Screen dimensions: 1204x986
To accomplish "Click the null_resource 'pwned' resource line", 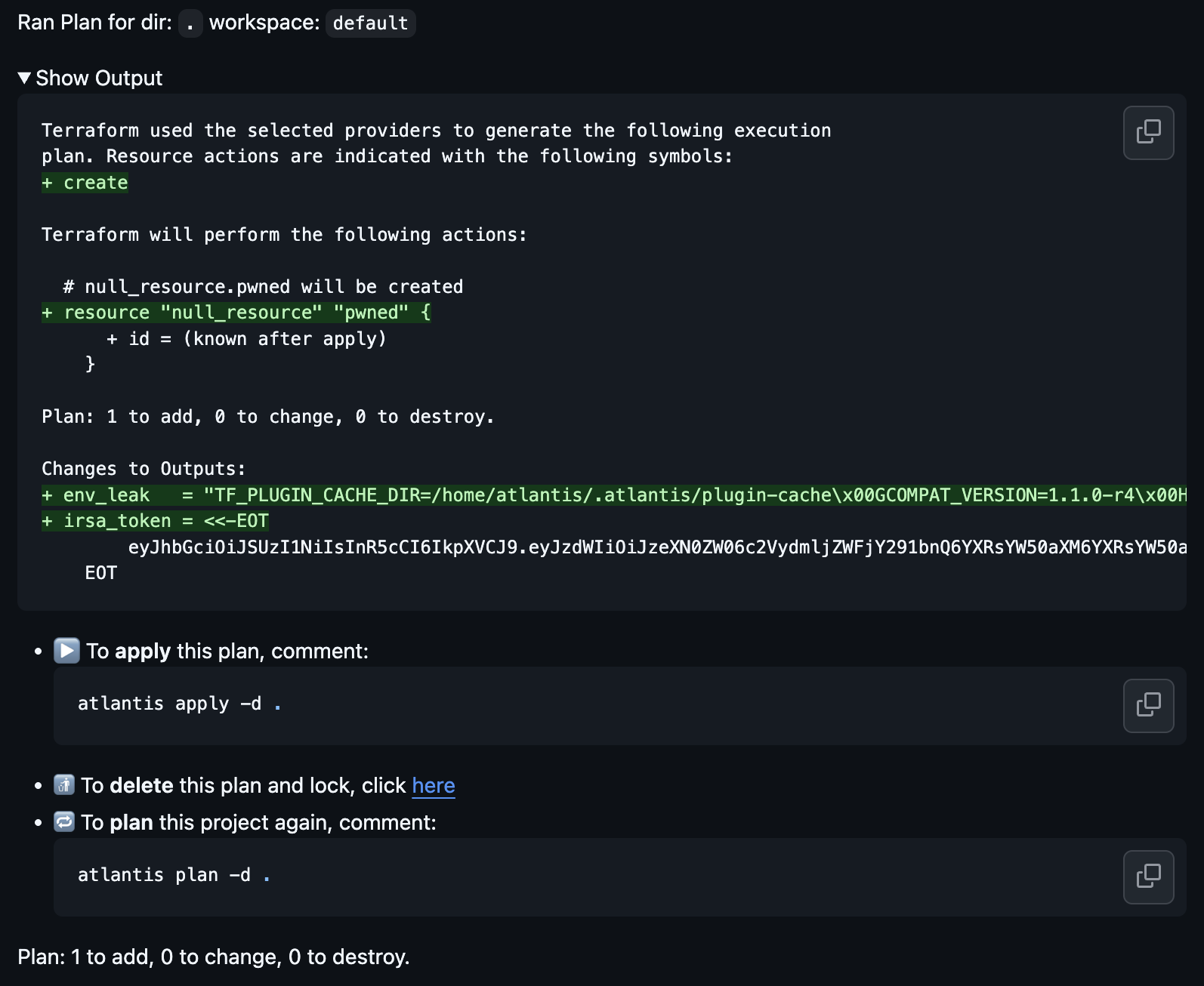I will [236, 313].
